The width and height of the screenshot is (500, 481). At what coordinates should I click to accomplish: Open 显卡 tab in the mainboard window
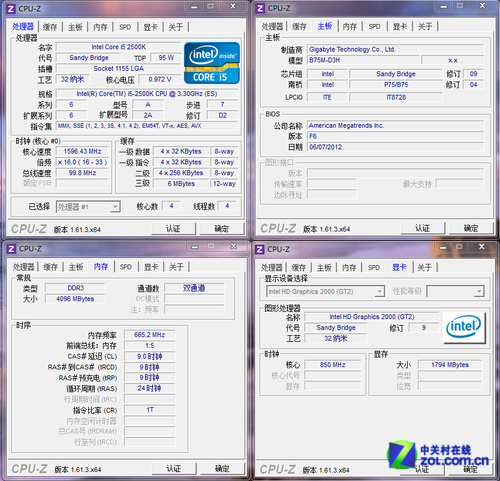(x=400, y=26)
